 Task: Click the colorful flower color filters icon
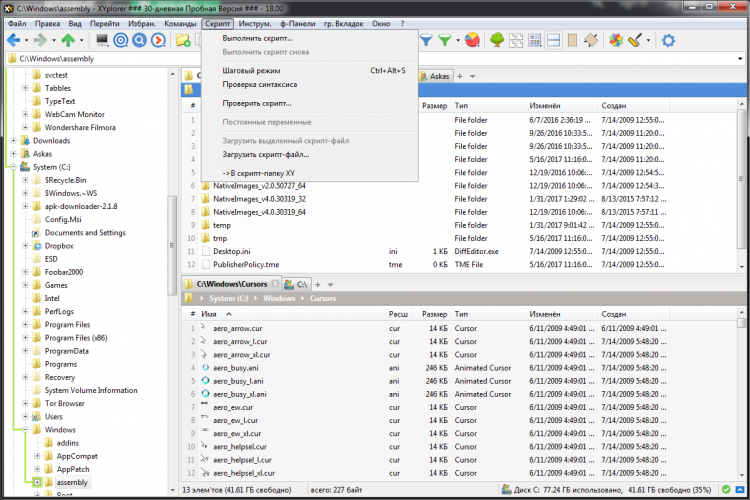pyautogui.click(x=616, y=40)
